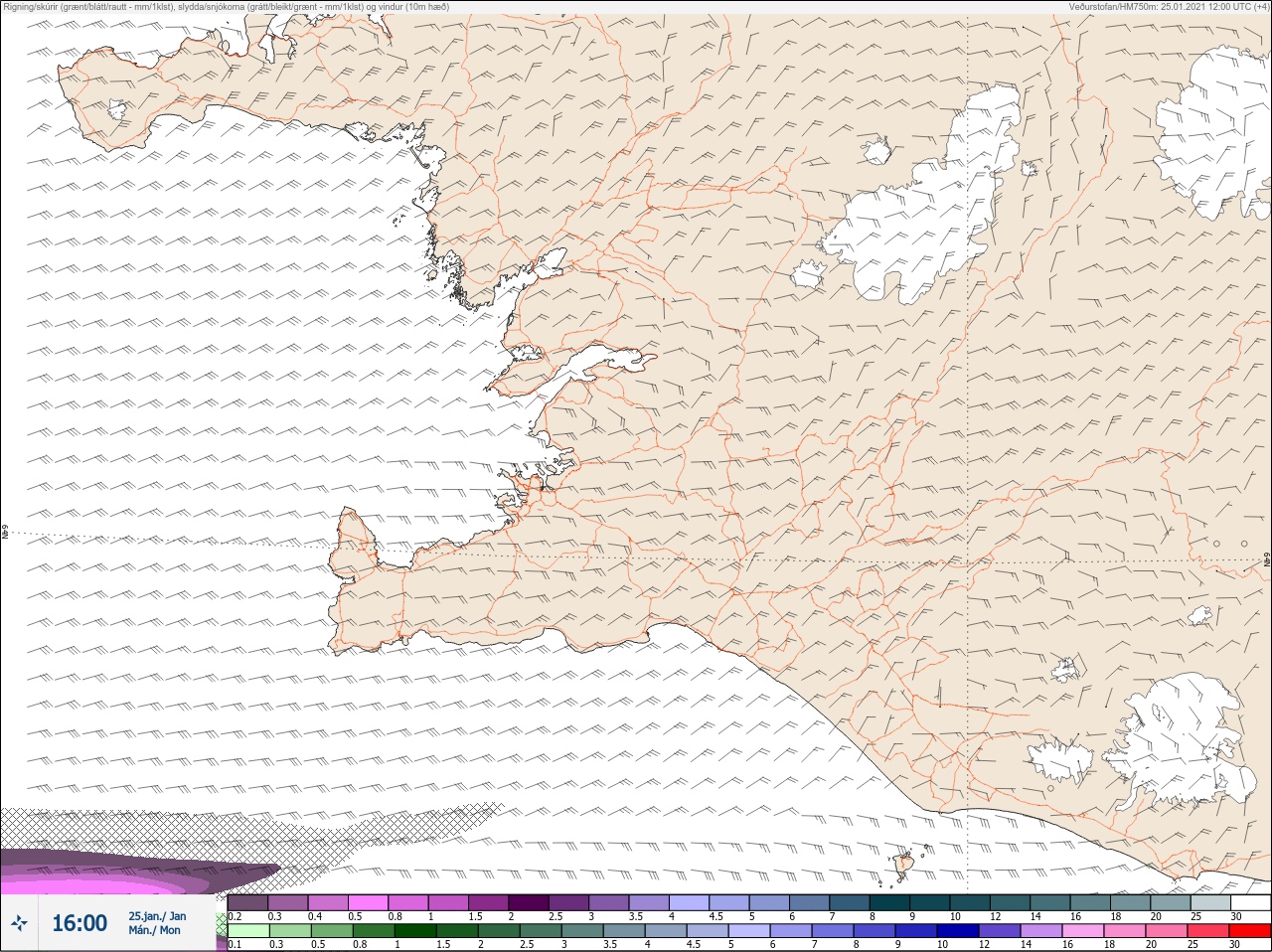This screenshot has height=952, width=1272.
Task: Click the weather symbol icon beside the 16:00 time
Action: click(19, 923)
